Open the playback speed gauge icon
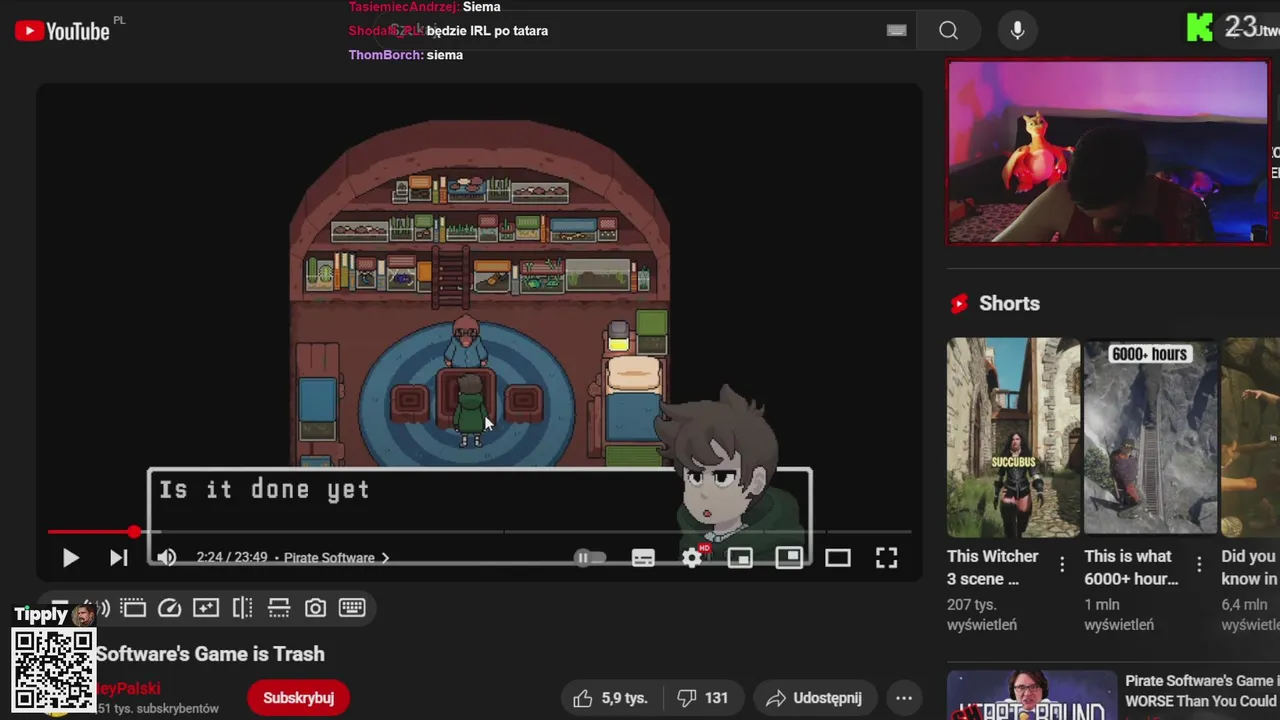The height and width of the screenshot is (720, 1280). [x=169, y=608]
